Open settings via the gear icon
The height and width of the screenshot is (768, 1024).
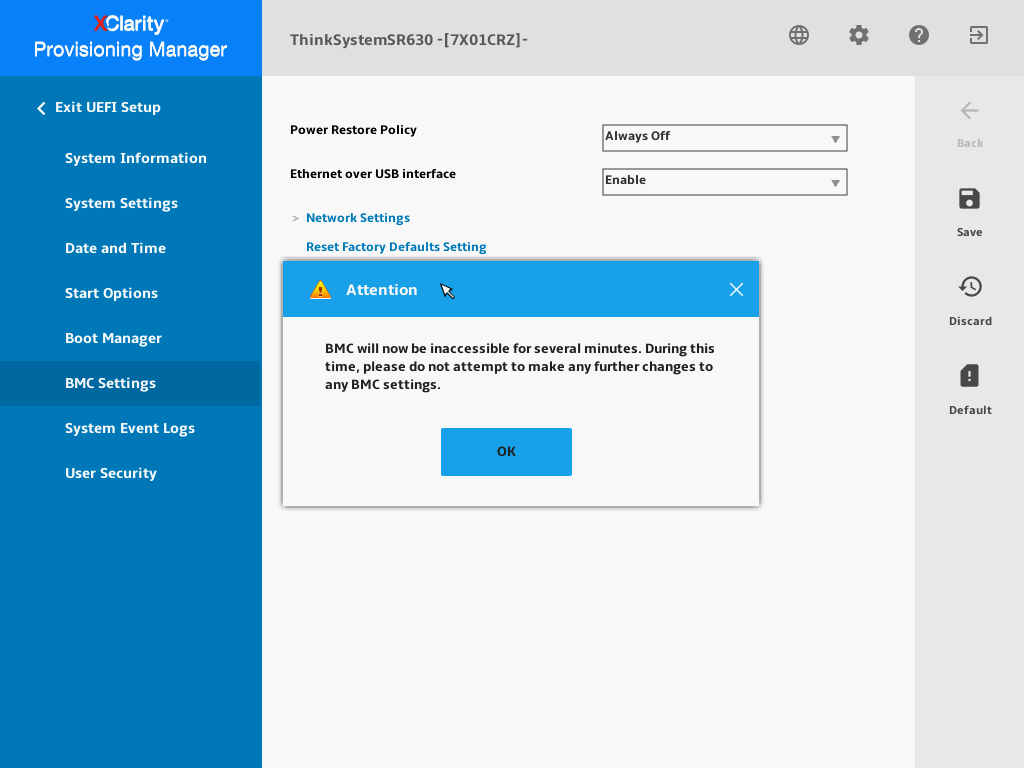[x=859, y=35]
